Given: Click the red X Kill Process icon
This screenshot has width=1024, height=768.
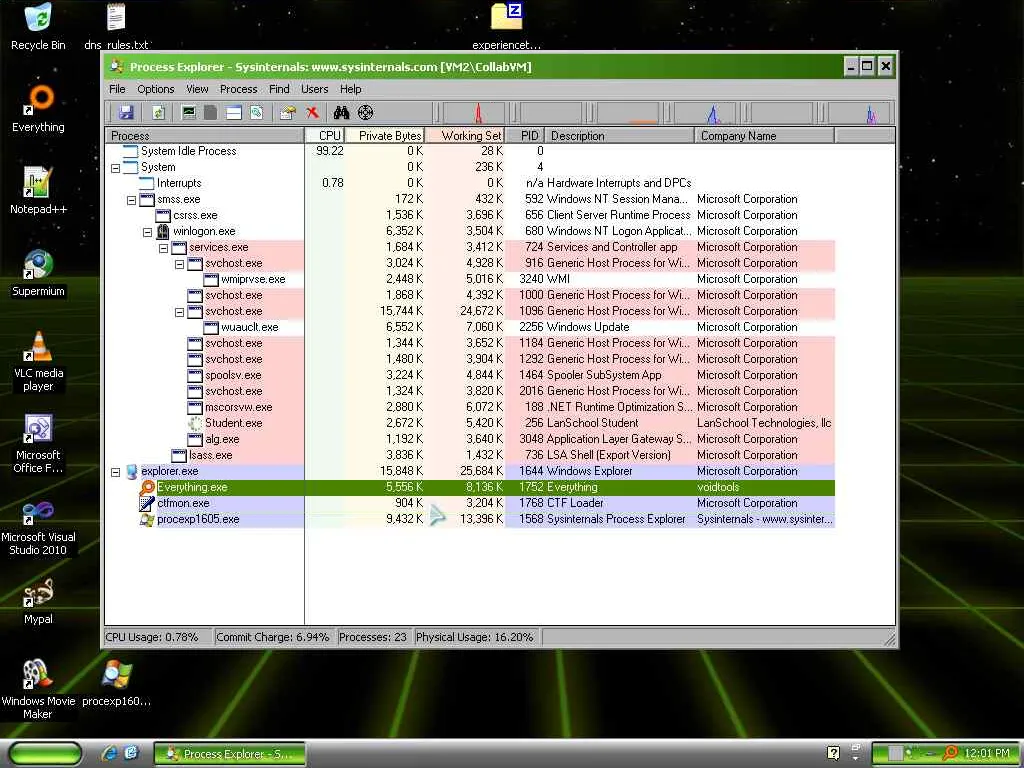Looking at the screenshot, I should click(312, 112).
